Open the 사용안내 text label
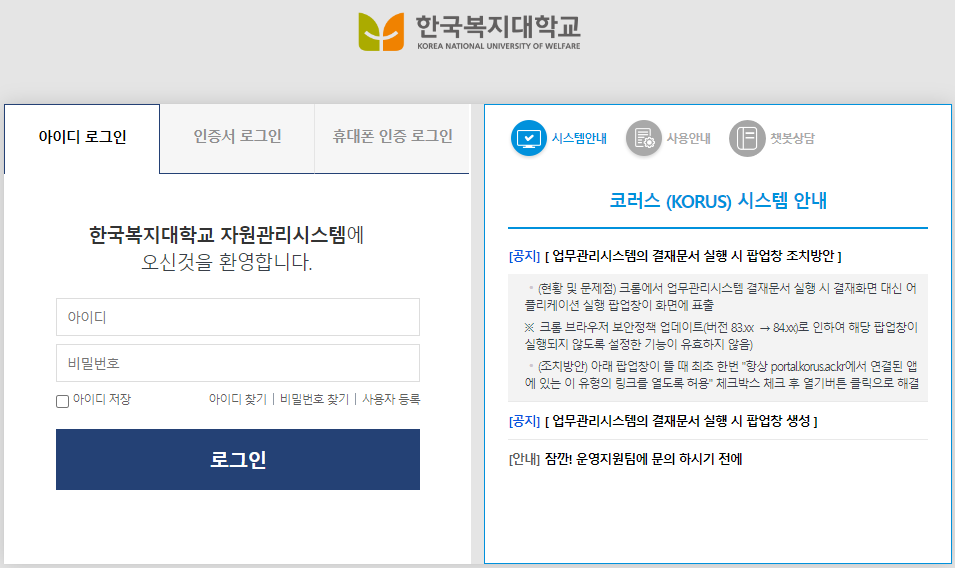This screenshot has width=955, height=568. tap(689, 139)
